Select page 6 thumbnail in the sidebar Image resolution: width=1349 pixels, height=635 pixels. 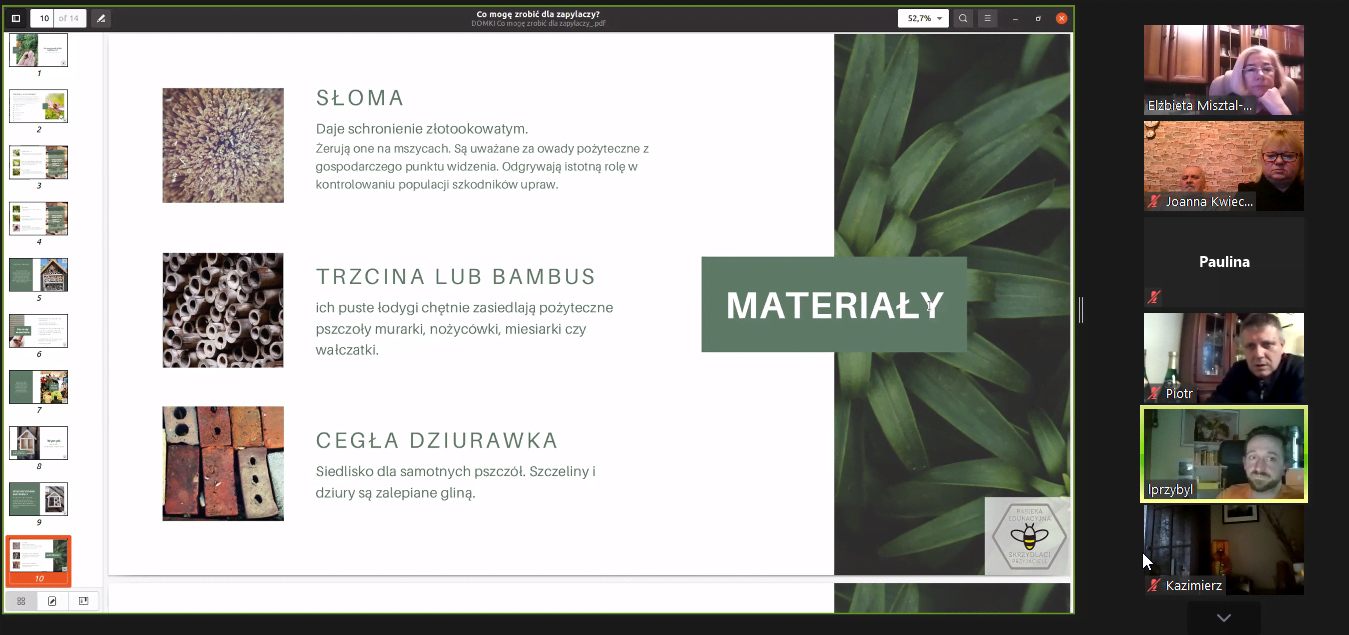tap(39, 330)
